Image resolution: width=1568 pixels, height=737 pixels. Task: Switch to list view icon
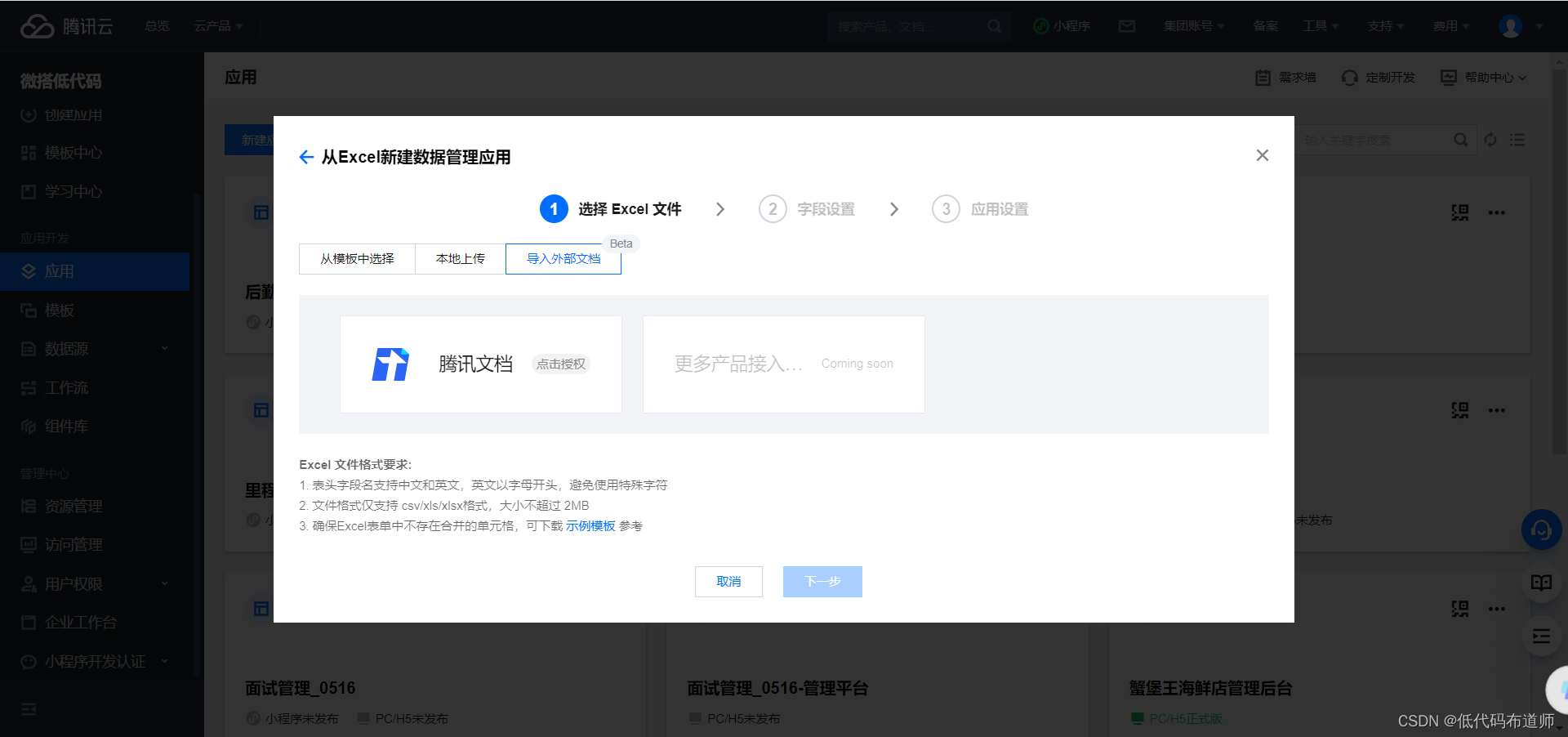pyautogui.click(x=1517, y=140)
